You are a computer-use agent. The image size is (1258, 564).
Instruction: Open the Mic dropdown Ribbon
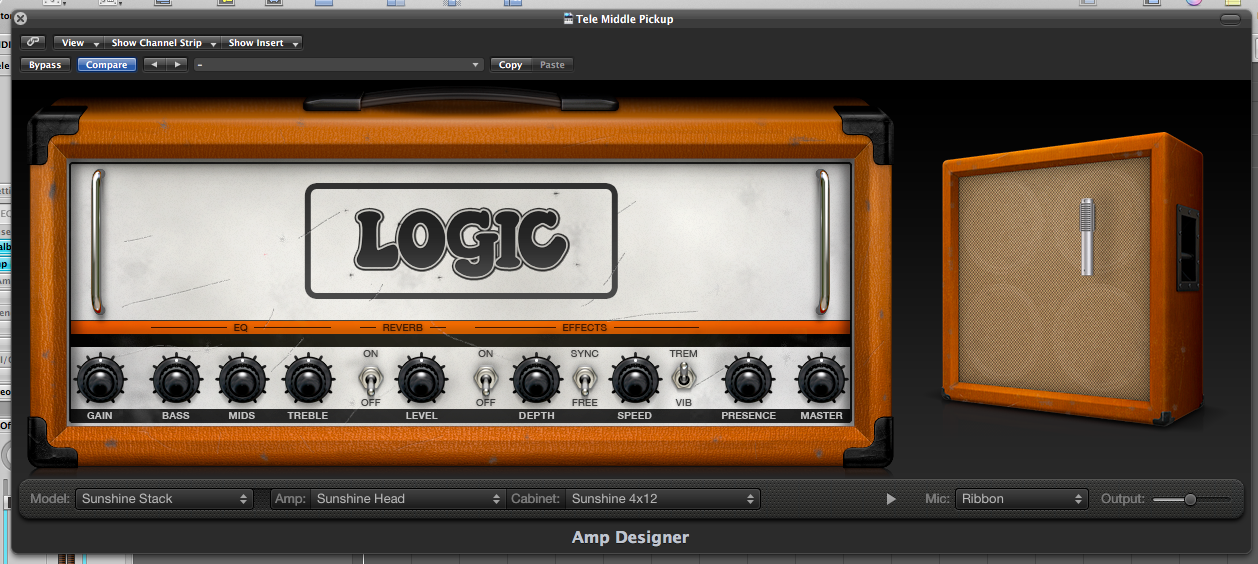(x=1021, y=499)
